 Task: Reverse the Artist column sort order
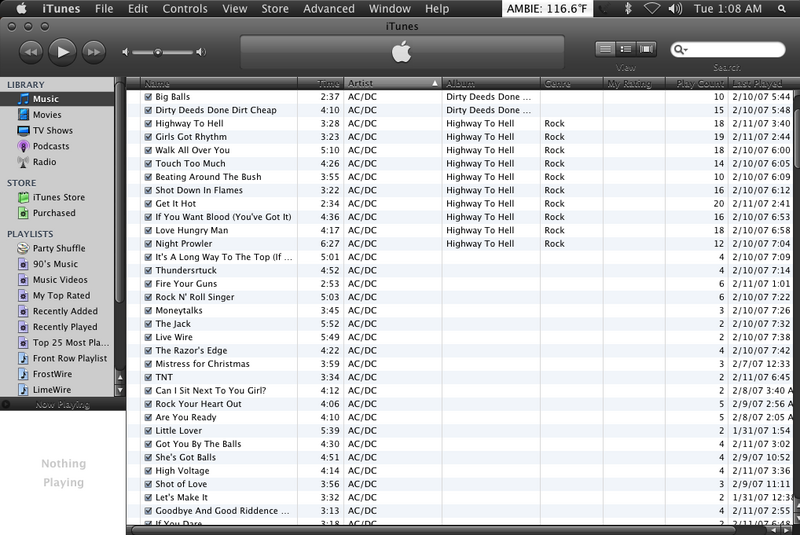[392, 83]
